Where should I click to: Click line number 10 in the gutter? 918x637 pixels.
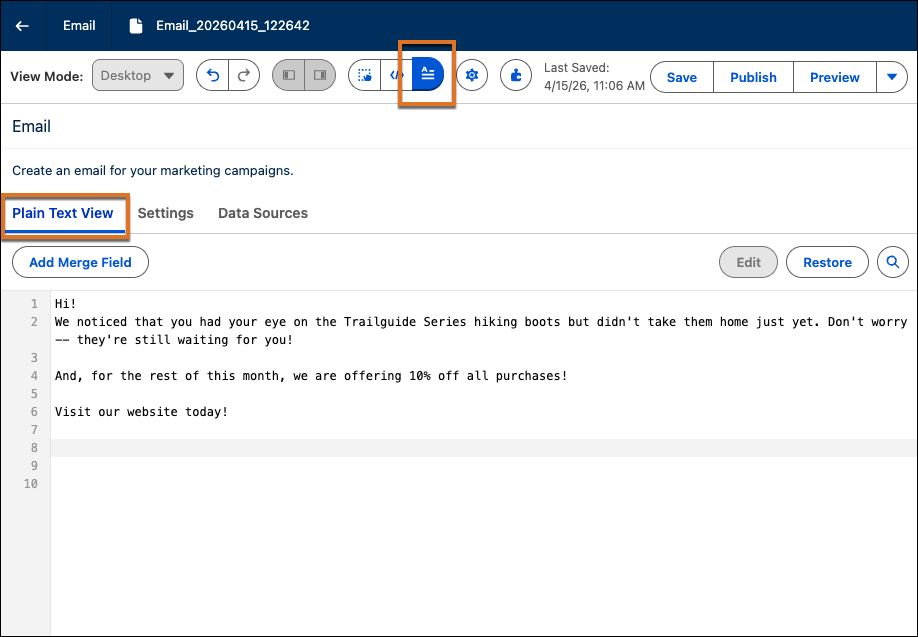click(x=30, y=484)
